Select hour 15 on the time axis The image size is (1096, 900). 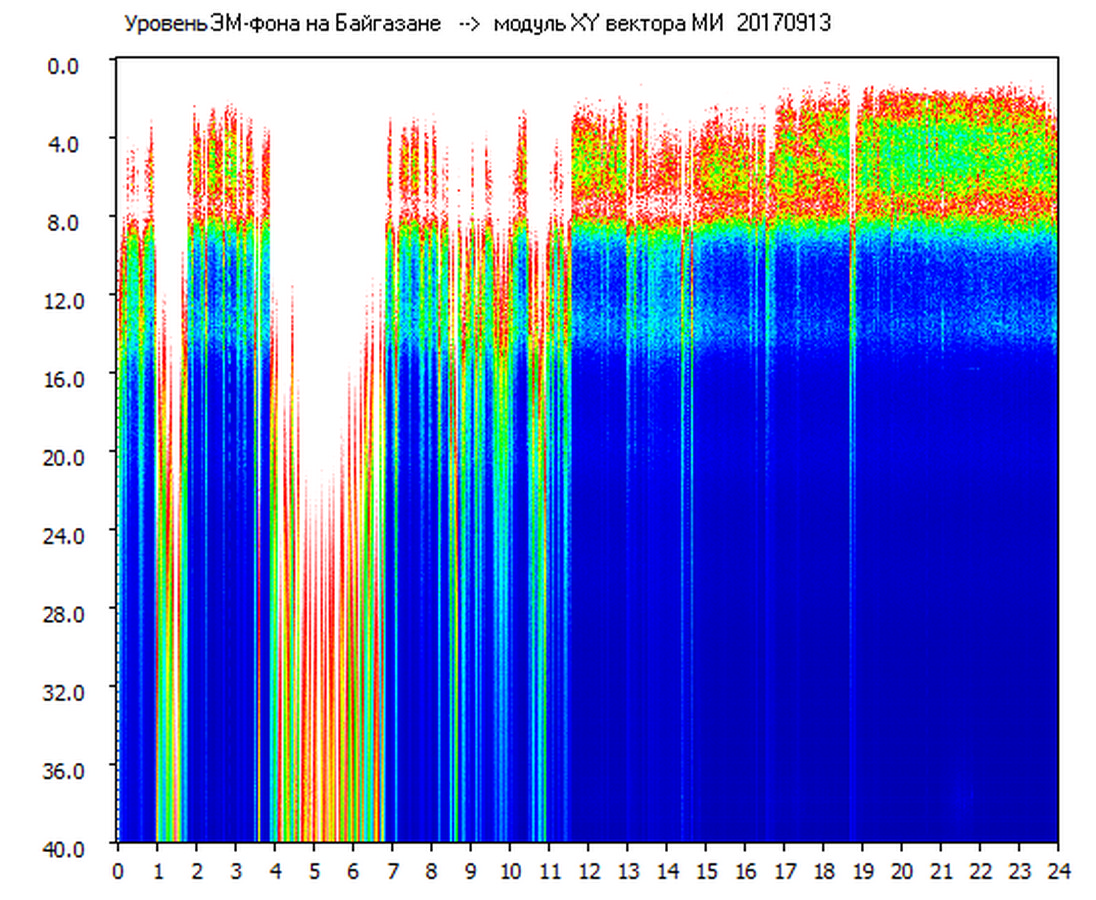point(706,870)
